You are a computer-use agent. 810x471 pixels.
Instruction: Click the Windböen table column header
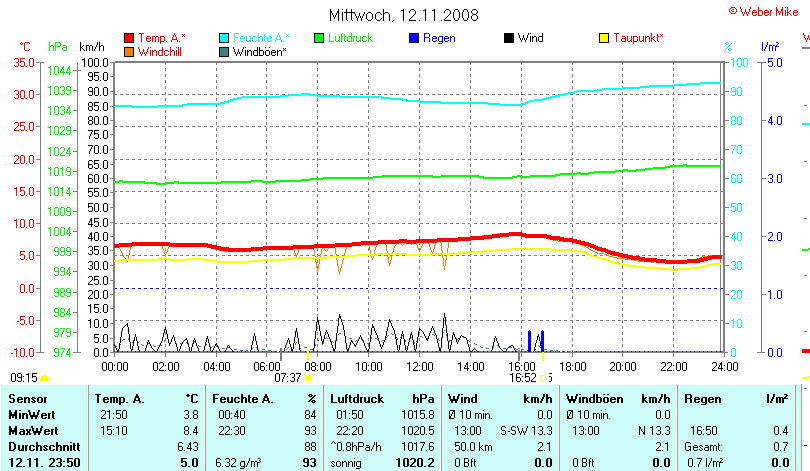[594, 399]
